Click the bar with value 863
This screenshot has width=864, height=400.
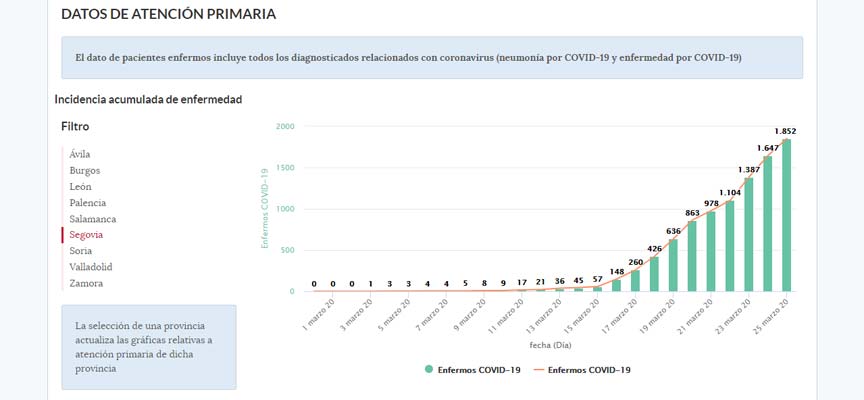coord(691,256)
